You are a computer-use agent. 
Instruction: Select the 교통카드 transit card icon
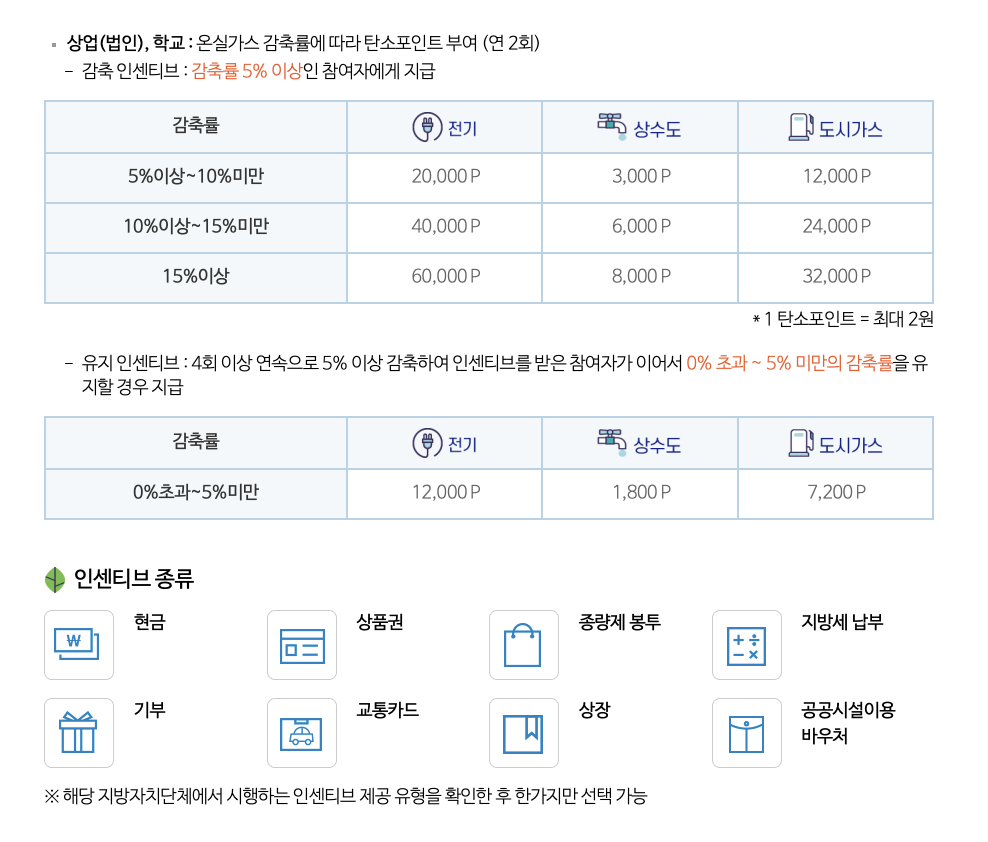[302, 732]
